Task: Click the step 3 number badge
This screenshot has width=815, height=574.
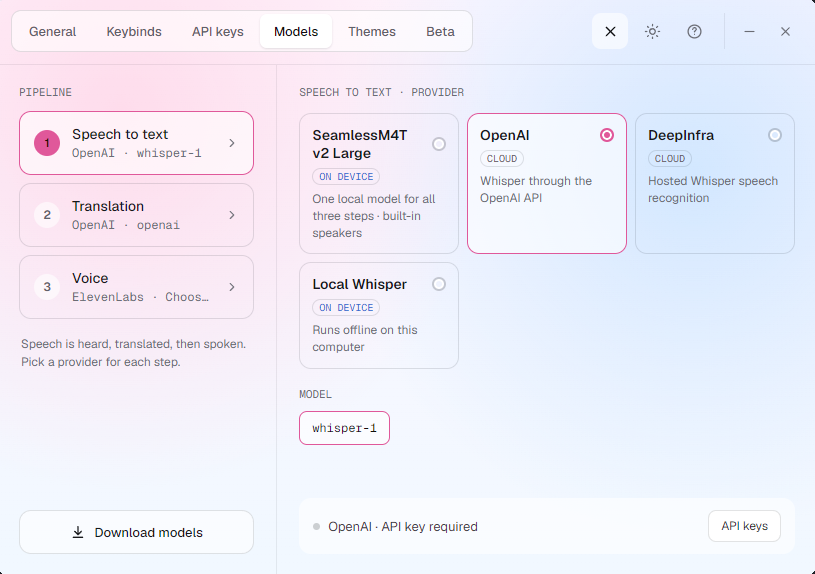Action: pyautogui.click(x=47, y=286)
